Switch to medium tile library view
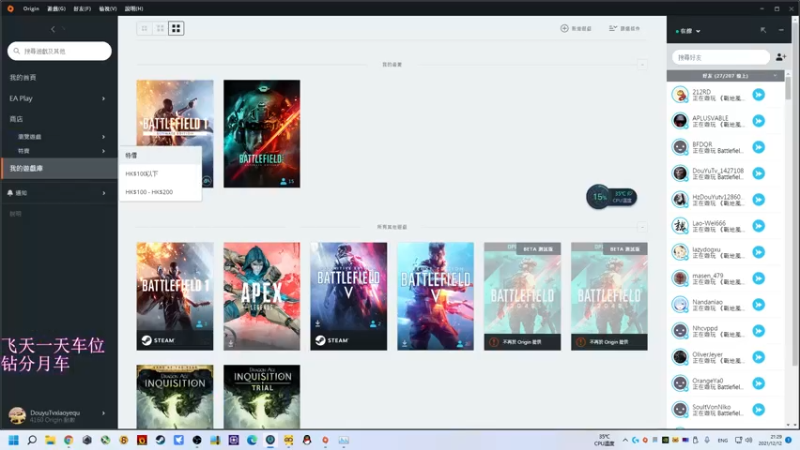Viewport: 800px width, 450px height. [160, 29]
